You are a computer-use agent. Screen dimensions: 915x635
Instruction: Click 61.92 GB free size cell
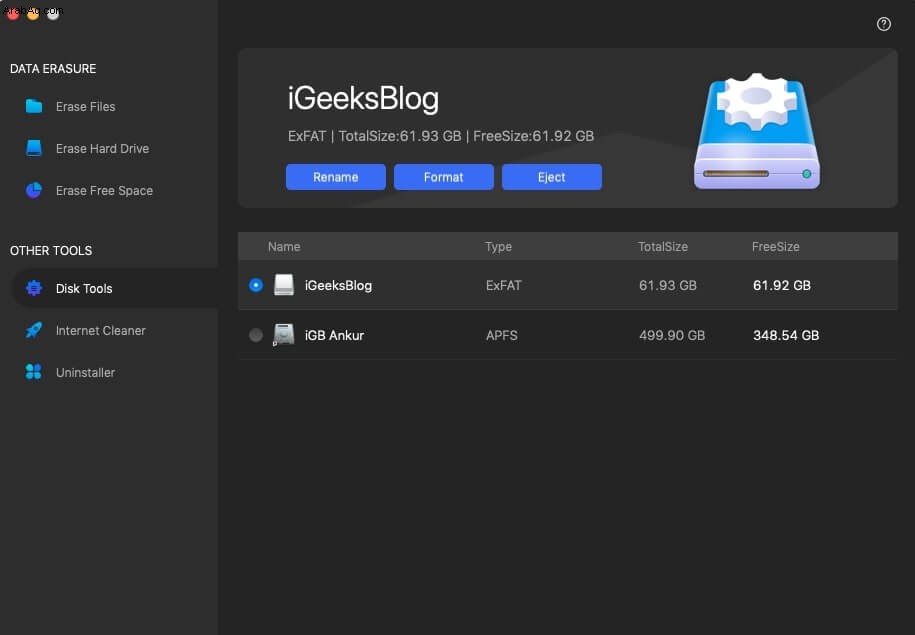(x=782, y=285)
